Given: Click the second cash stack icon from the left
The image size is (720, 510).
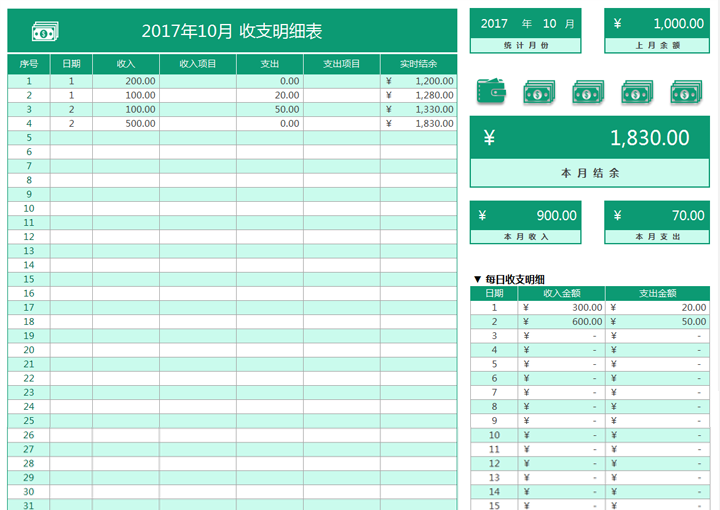Looking at the screenshot, I should tap(587, 93).
